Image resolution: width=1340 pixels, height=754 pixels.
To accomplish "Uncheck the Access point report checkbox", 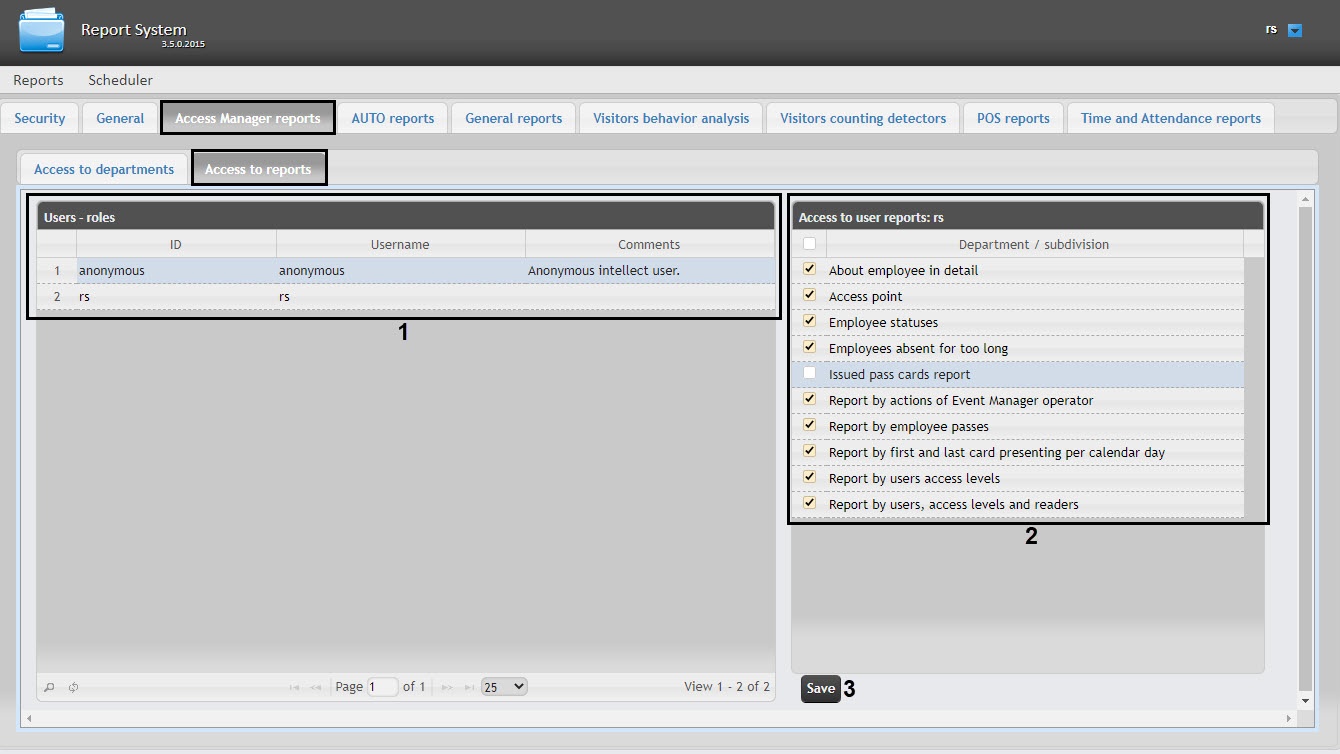I will (x=809, y=296).
